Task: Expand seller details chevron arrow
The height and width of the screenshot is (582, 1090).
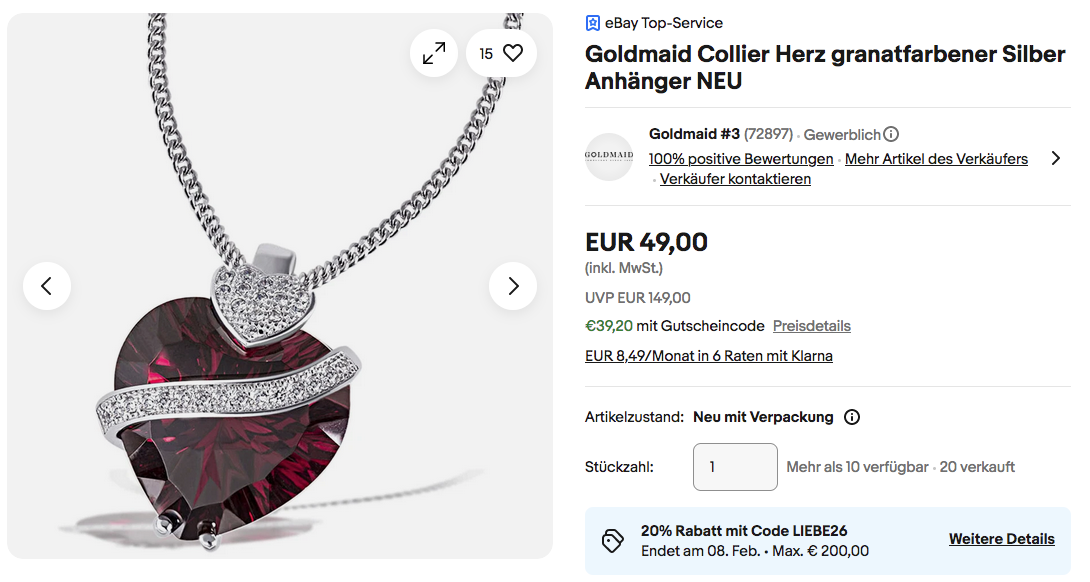Action: click(1056, 158)
